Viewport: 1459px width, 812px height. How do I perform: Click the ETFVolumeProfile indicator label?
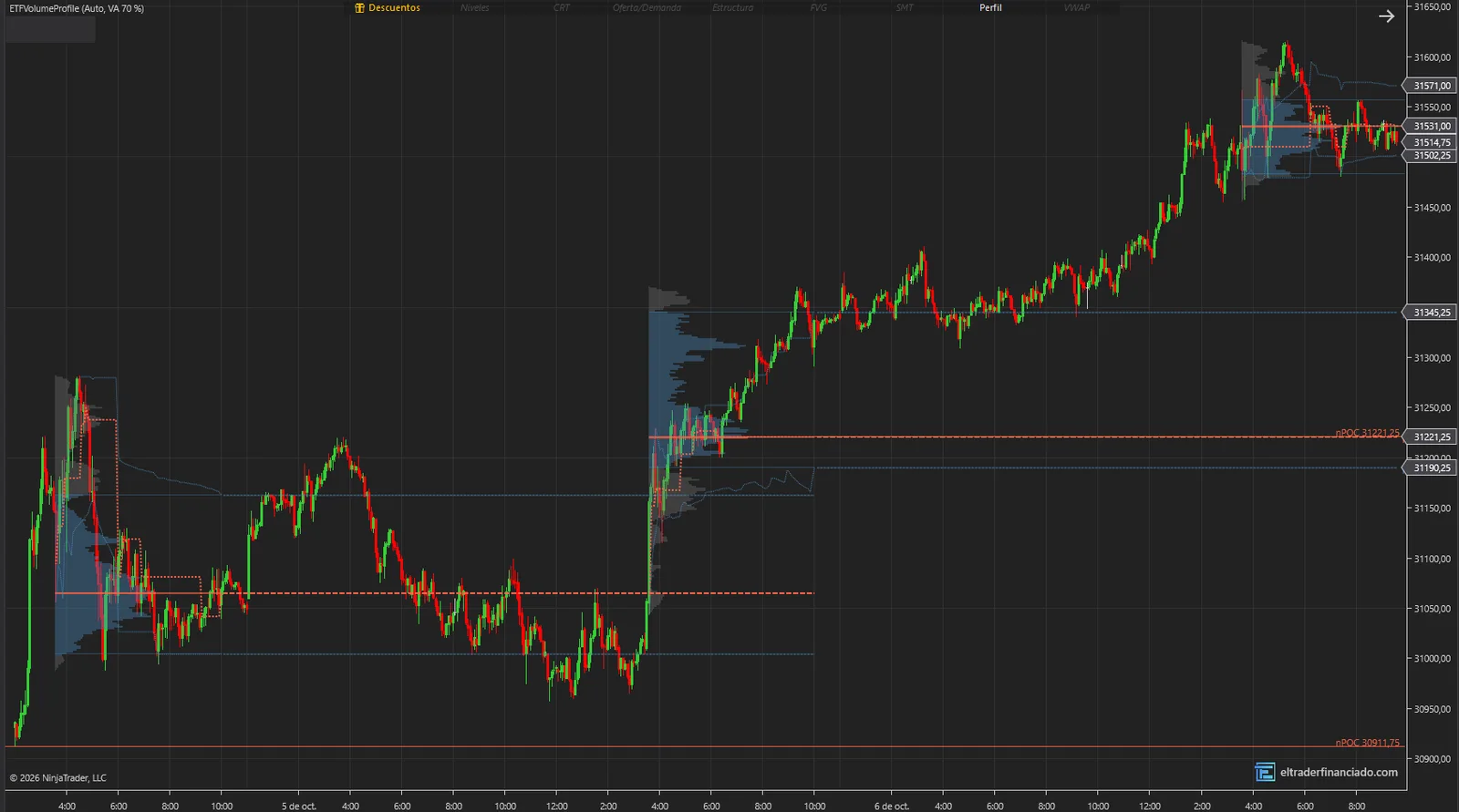tap(77, 8)
